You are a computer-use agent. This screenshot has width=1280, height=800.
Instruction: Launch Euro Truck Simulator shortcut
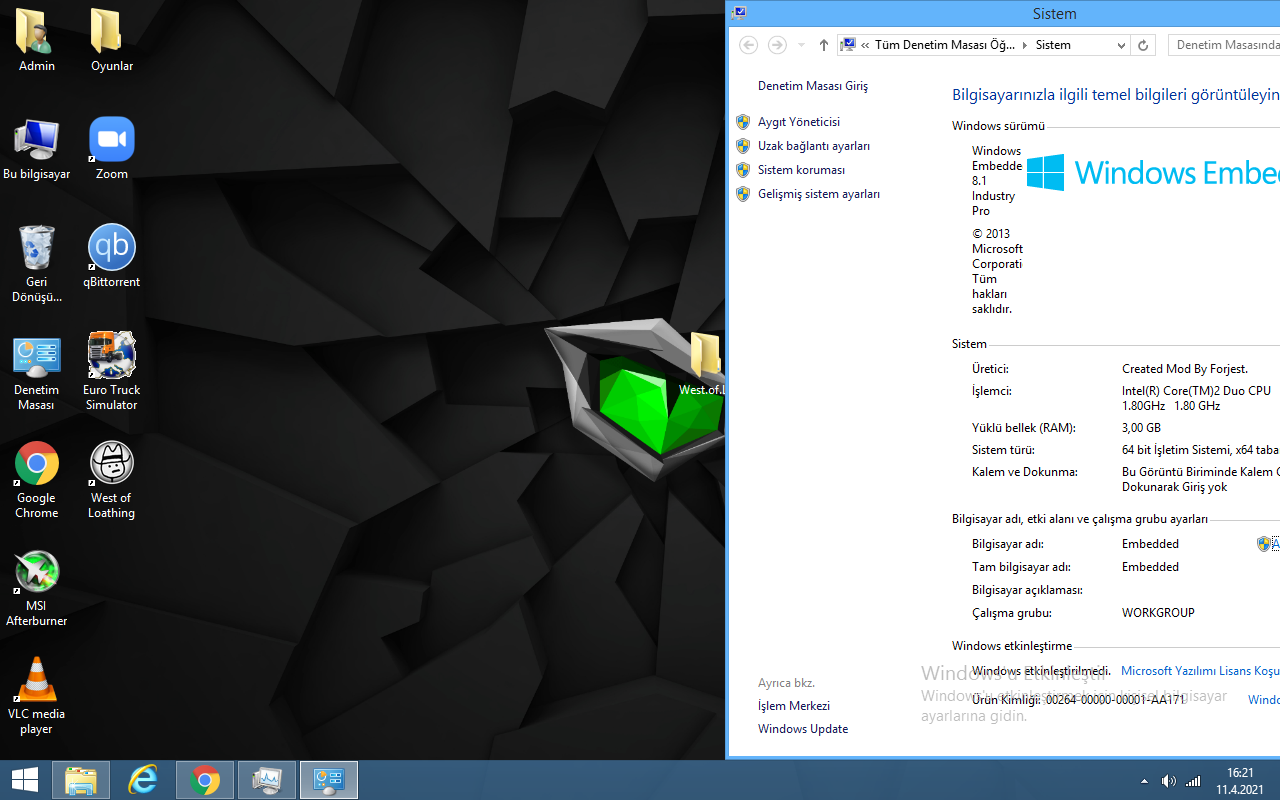coord(111,371)
